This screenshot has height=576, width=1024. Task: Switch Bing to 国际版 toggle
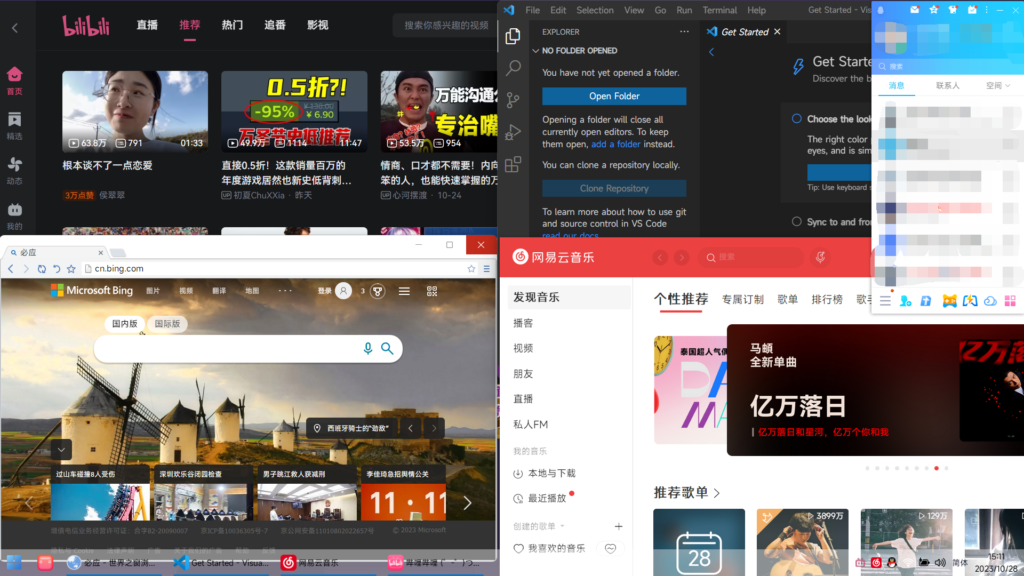pos(167,324)
